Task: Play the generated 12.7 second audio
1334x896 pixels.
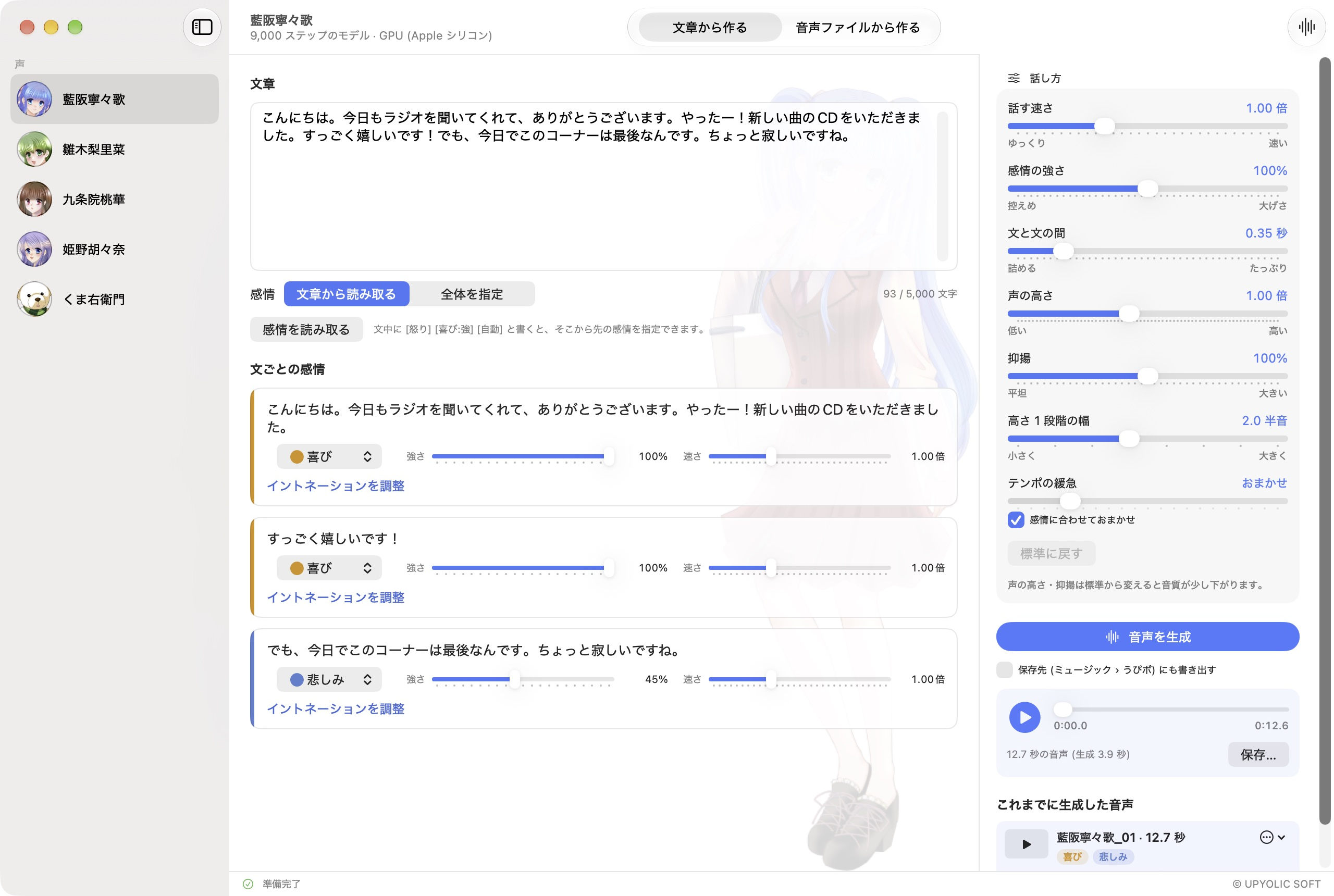Action: (x=1024, y=717)
